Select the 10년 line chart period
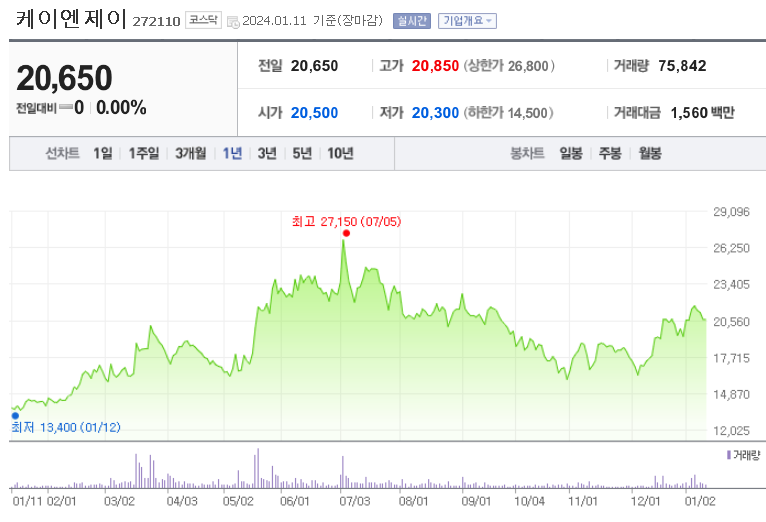This screenshot has height=522, width=766. [x=340, y=153]
